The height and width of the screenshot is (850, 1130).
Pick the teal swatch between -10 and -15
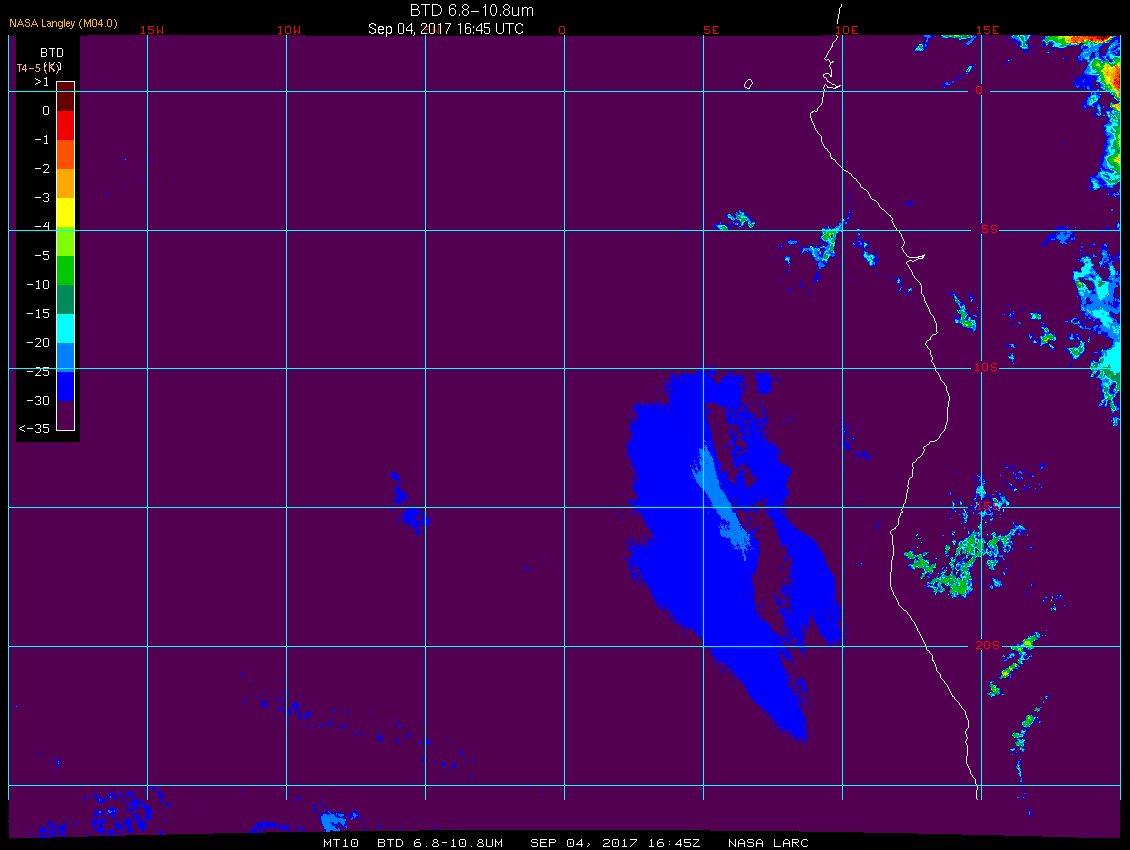66,299
